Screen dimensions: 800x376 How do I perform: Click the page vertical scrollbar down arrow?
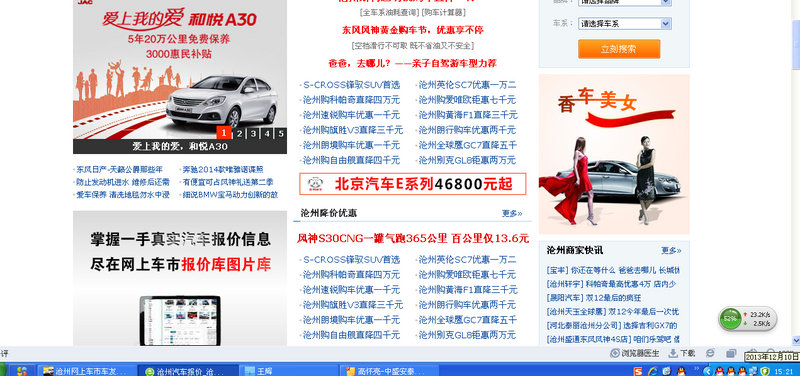(x=796, y=340)
